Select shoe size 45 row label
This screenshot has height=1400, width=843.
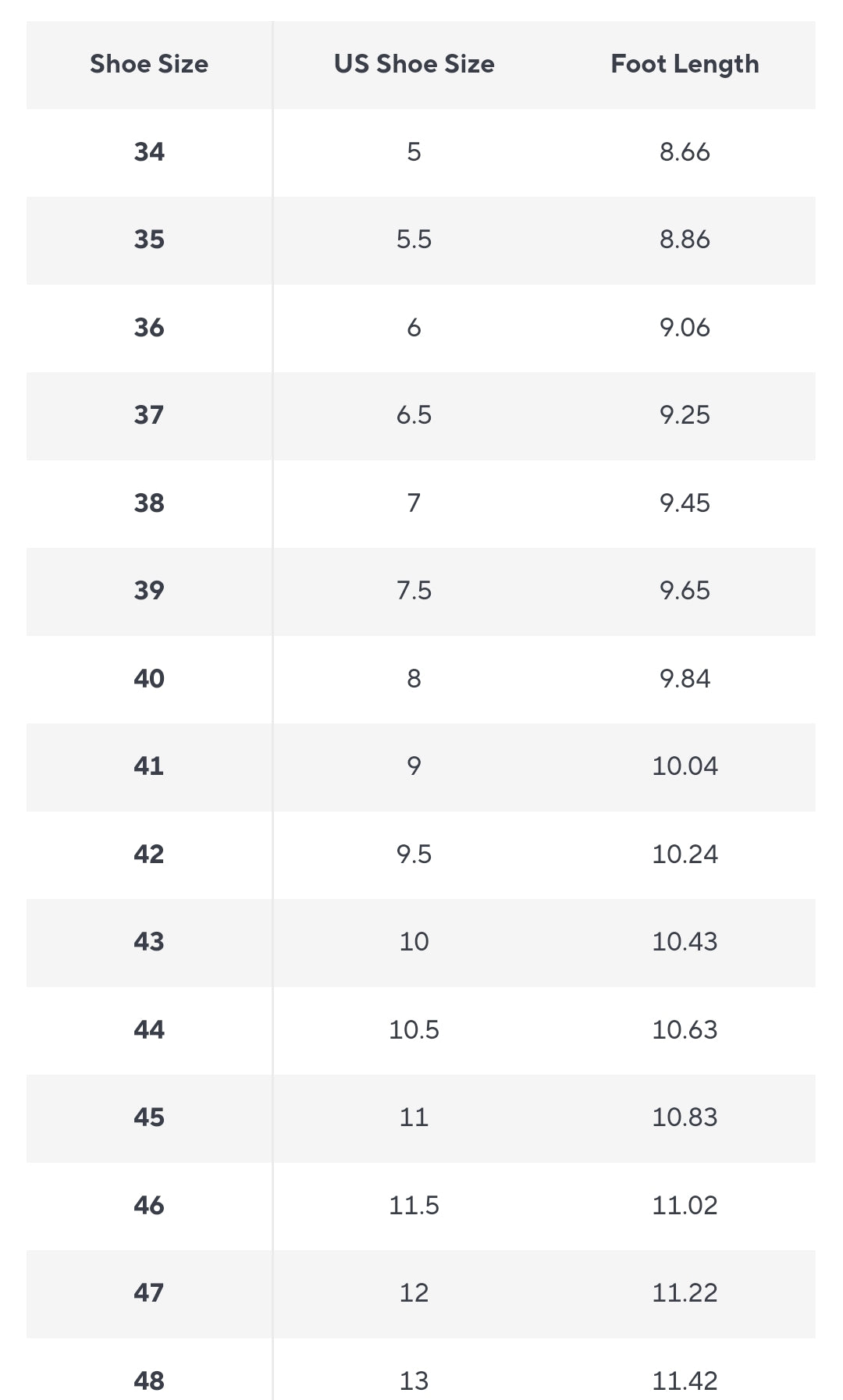click(x=149, y=1117)
